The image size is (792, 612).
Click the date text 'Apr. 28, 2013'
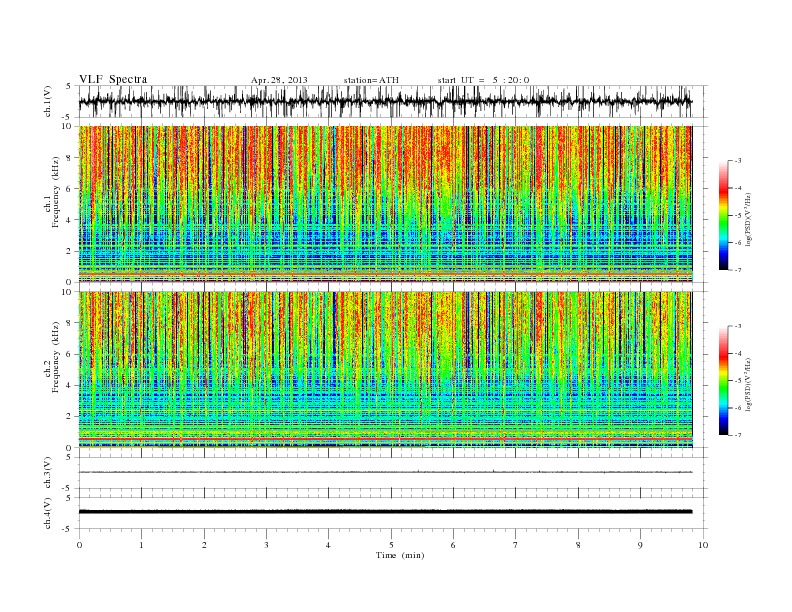click(x=279, y=80)
